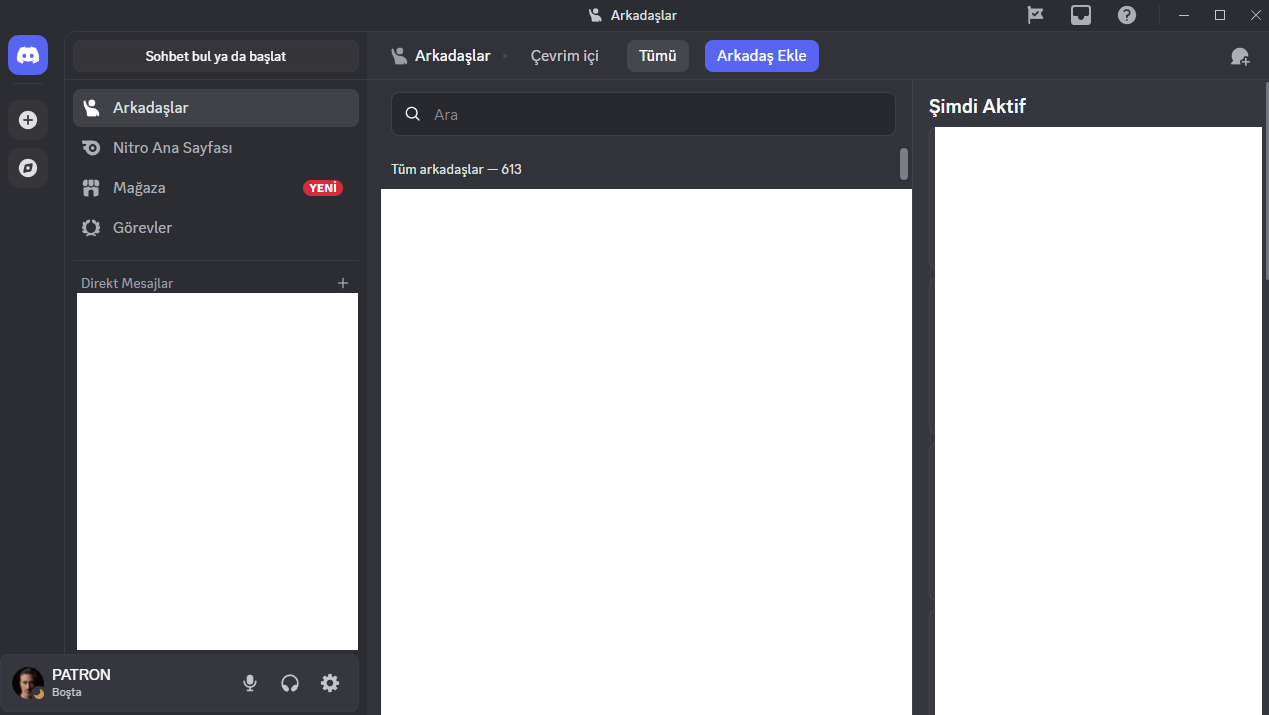Select Arkadaşlar in the sidebar
The height and width of the screenshot is (715, 1269).
click(x=216, y=108)
